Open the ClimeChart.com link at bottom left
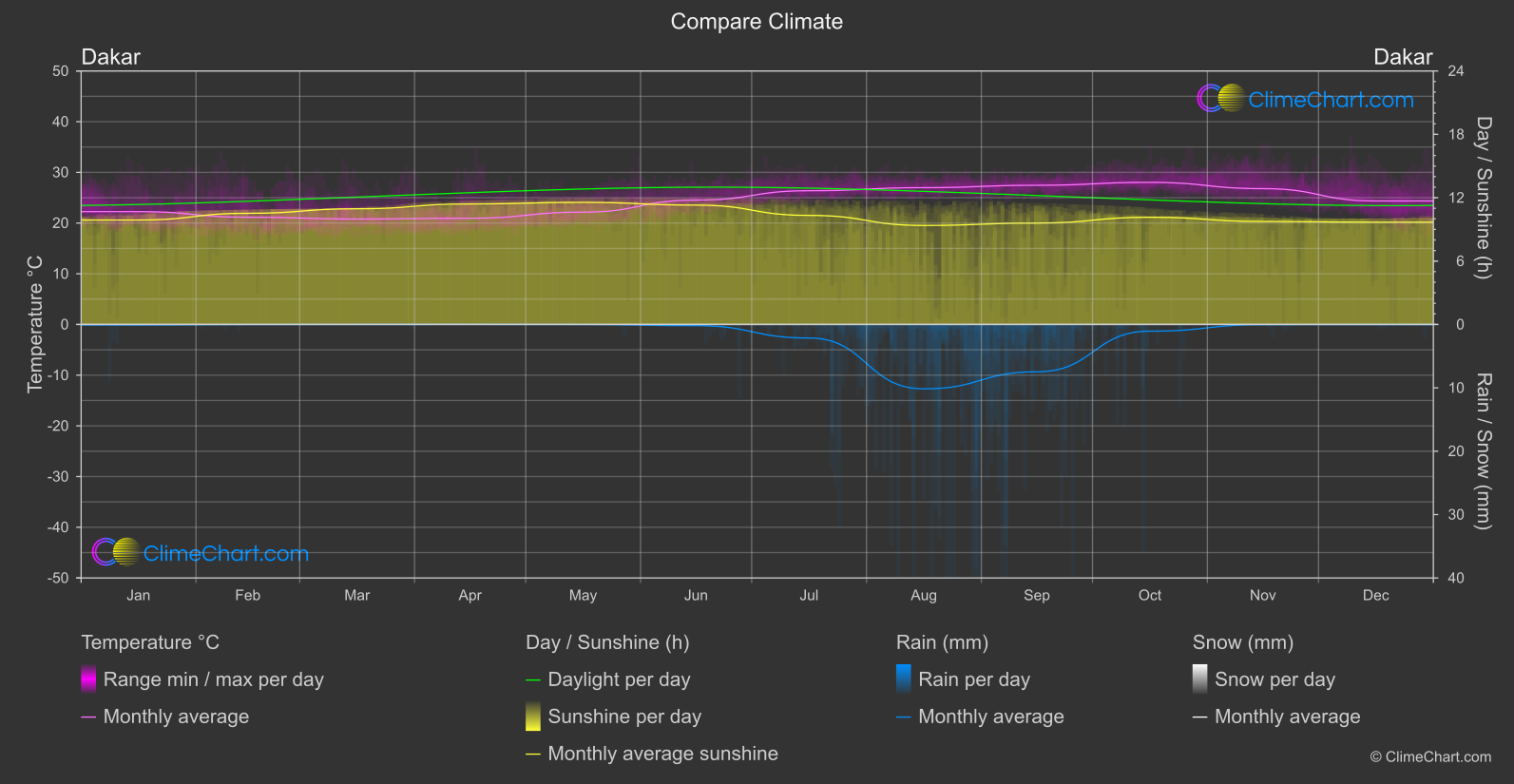 coord(225,553)
